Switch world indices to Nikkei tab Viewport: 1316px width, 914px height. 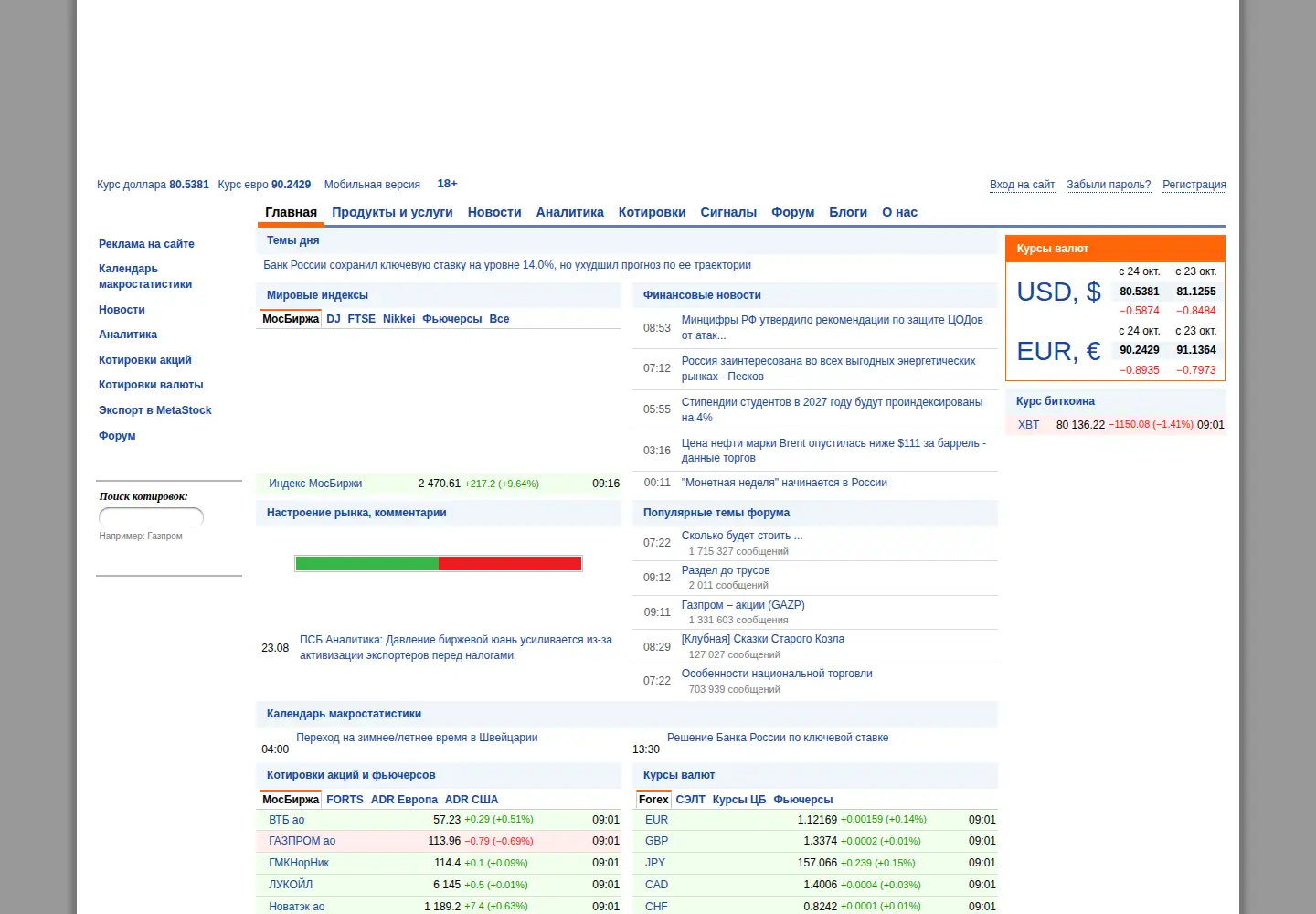398,319
